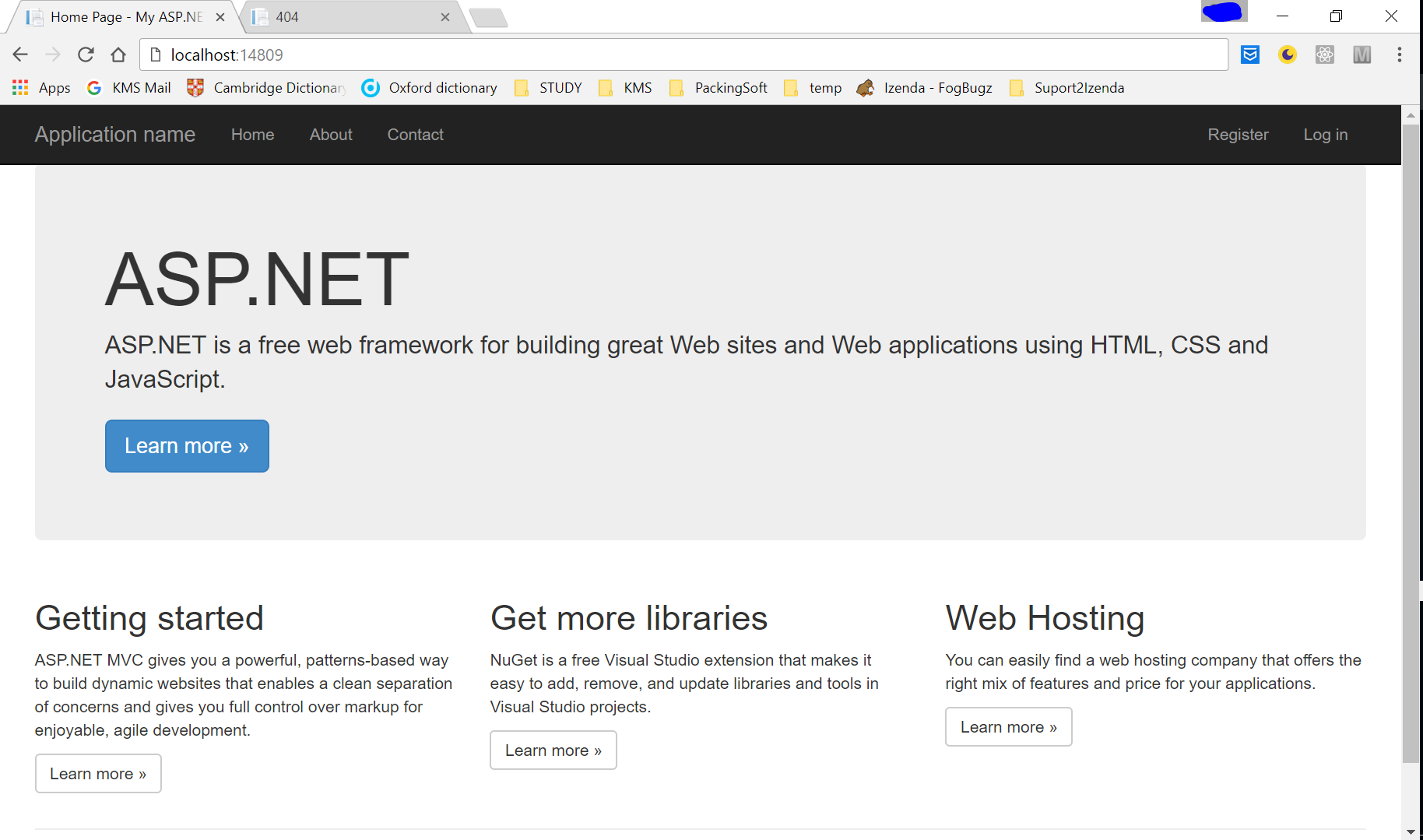
Task: Click the Get more libraries heading
Action: point(629,619)
